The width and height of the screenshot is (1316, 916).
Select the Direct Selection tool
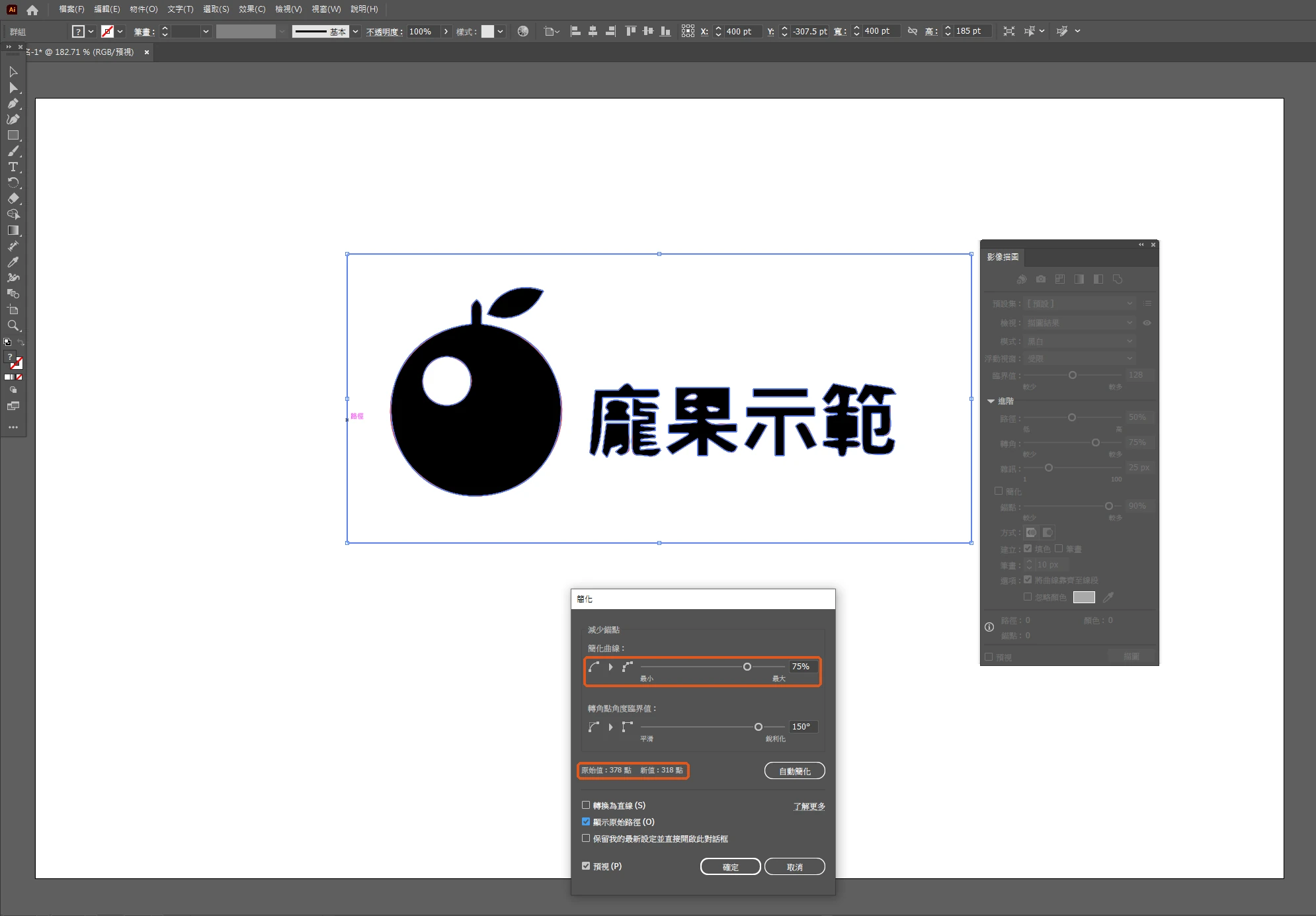pyautogui.click(x=13, y=87)
